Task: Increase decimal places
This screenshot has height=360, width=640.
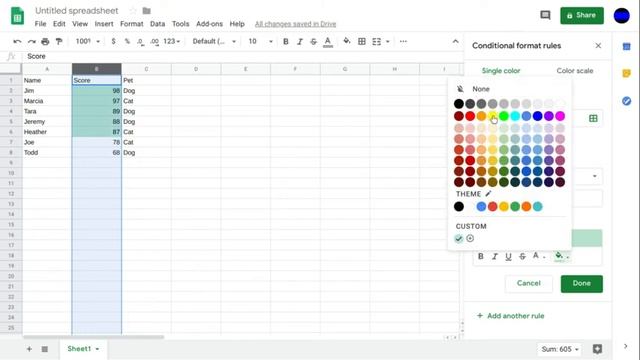Action: pos(155,41)
